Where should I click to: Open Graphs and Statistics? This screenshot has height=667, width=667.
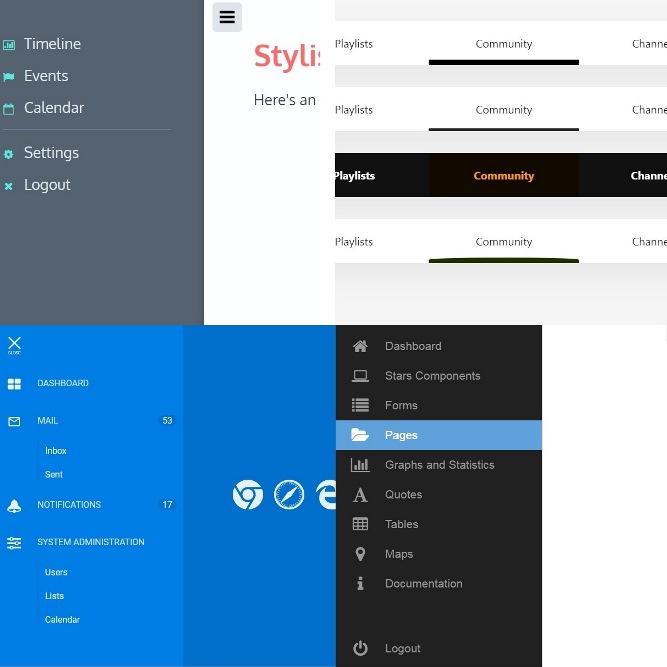pyautogui.click(x=439, y=465)
